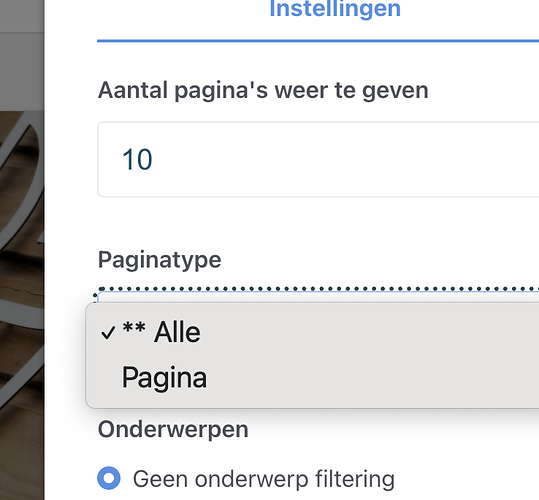Click the number of pages input field
539x500 pixels.
[318, 159]
